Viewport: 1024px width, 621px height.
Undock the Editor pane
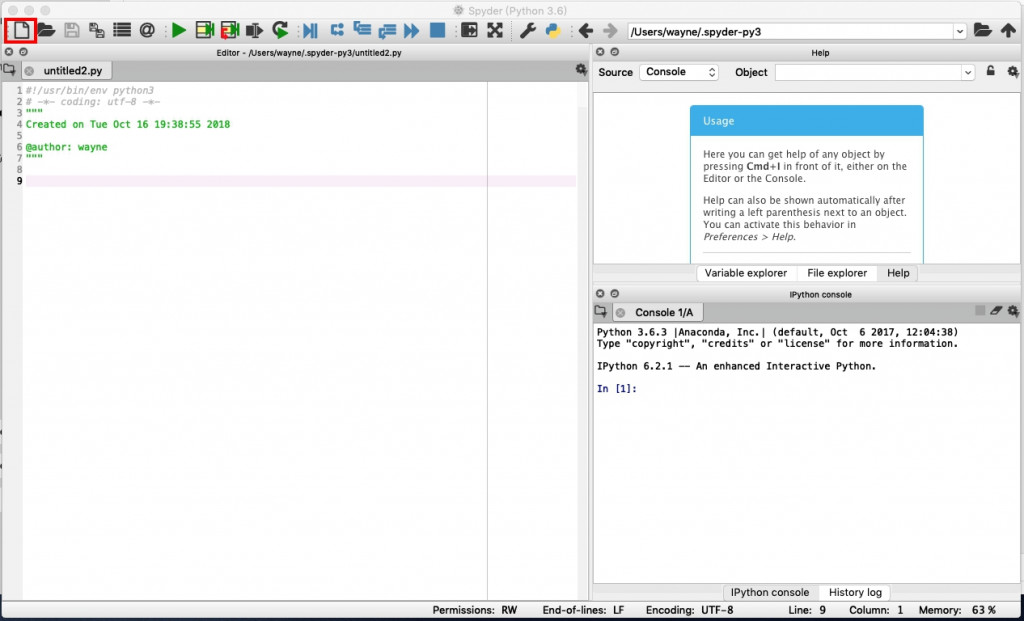click(23, 52)
